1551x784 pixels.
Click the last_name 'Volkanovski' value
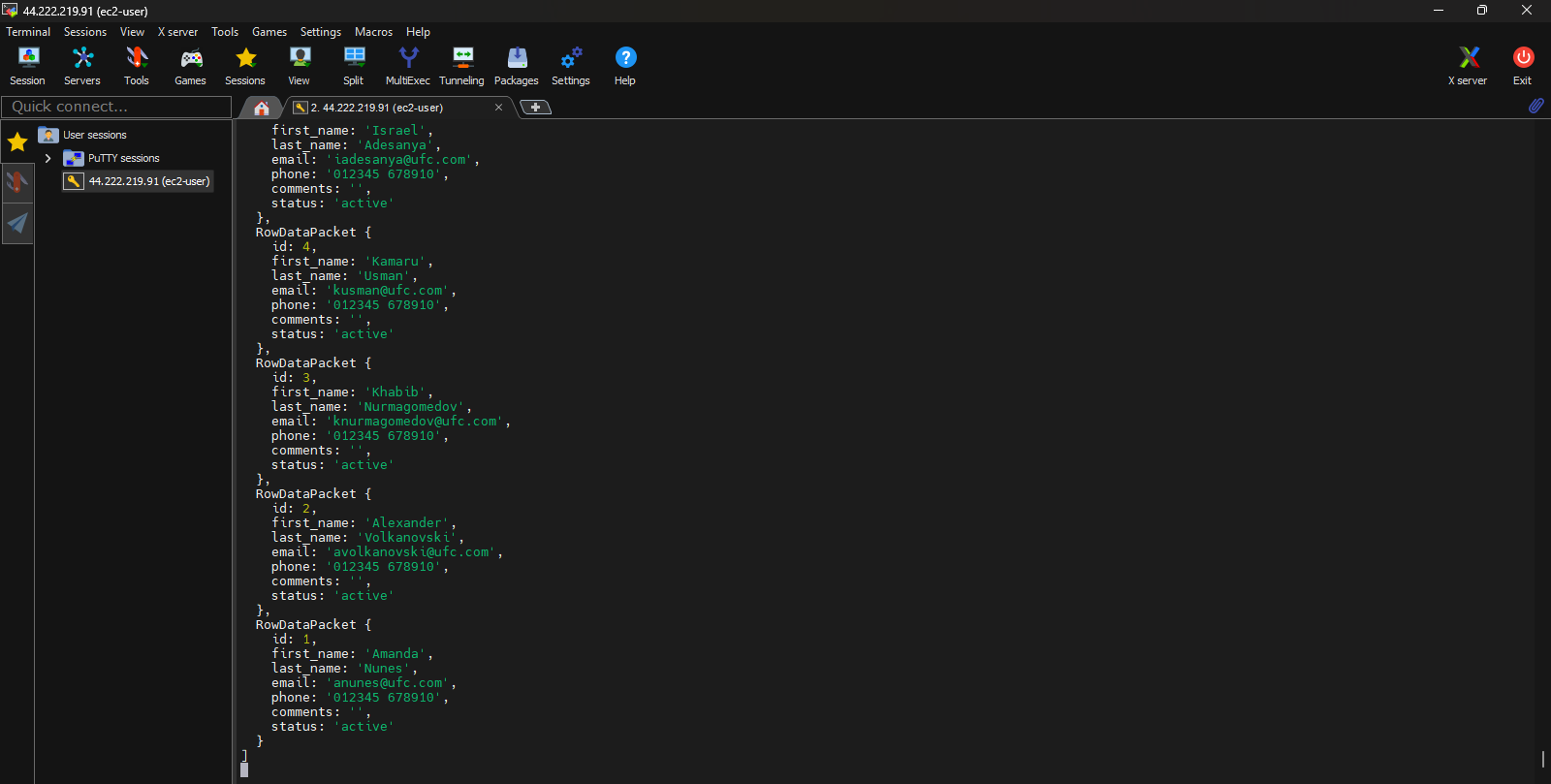pyautogui.click(x=407, y=538)
